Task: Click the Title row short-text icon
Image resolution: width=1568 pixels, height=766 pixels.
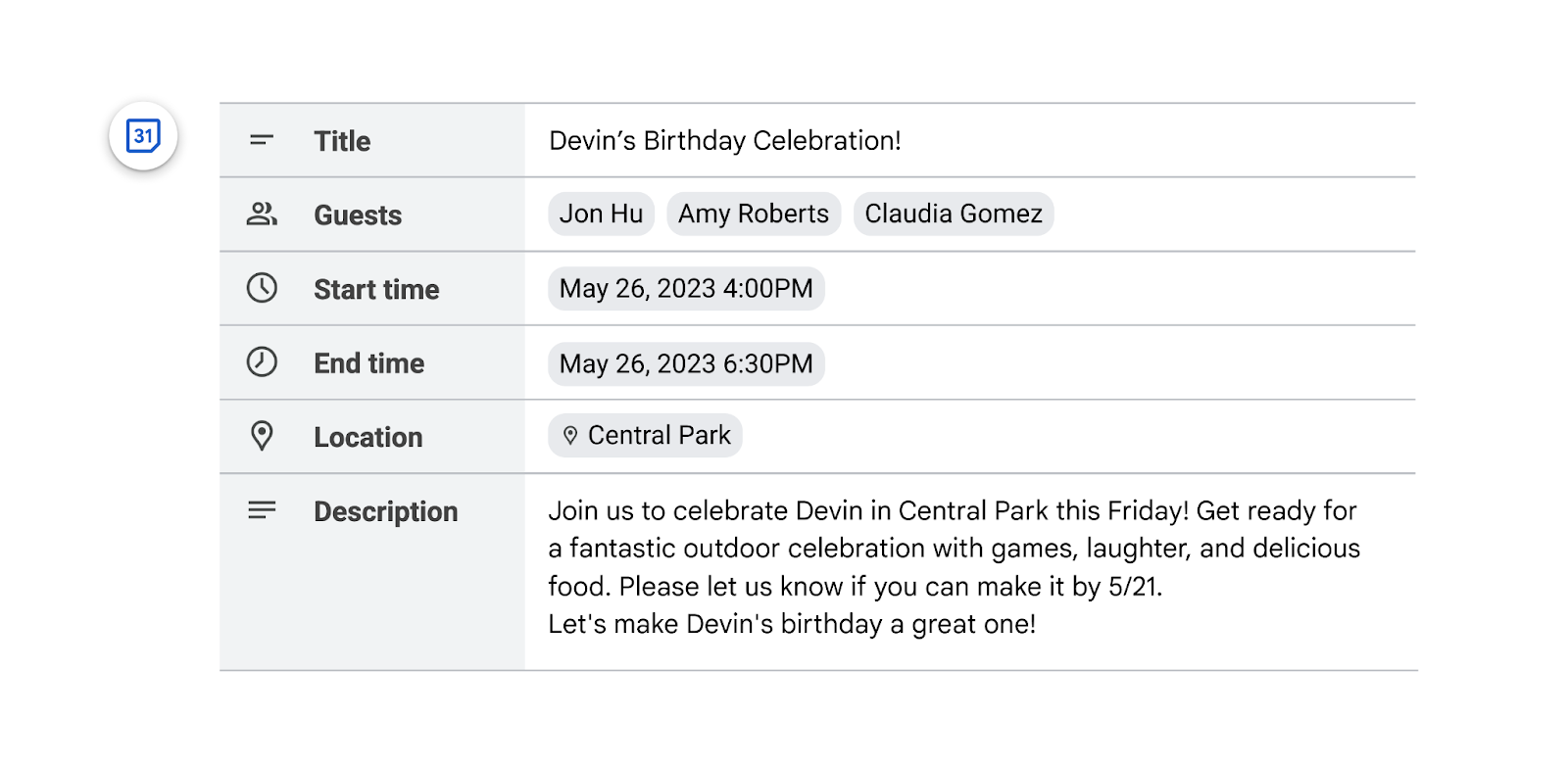Action: (x=262, y=140)
